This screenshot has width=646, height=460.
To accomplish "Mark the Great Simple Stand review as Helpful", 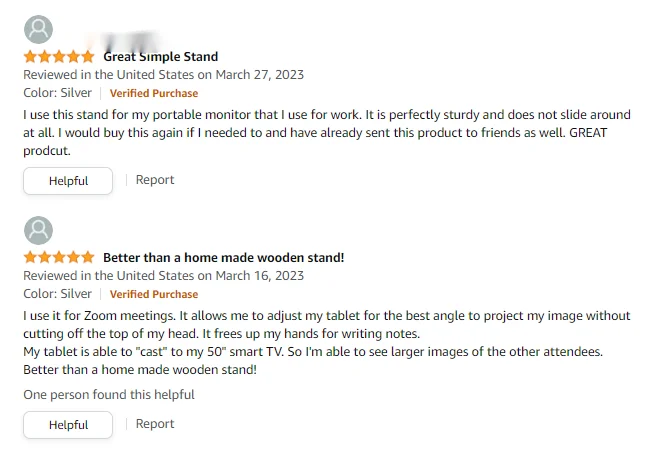I will click(x=68, y=181).
